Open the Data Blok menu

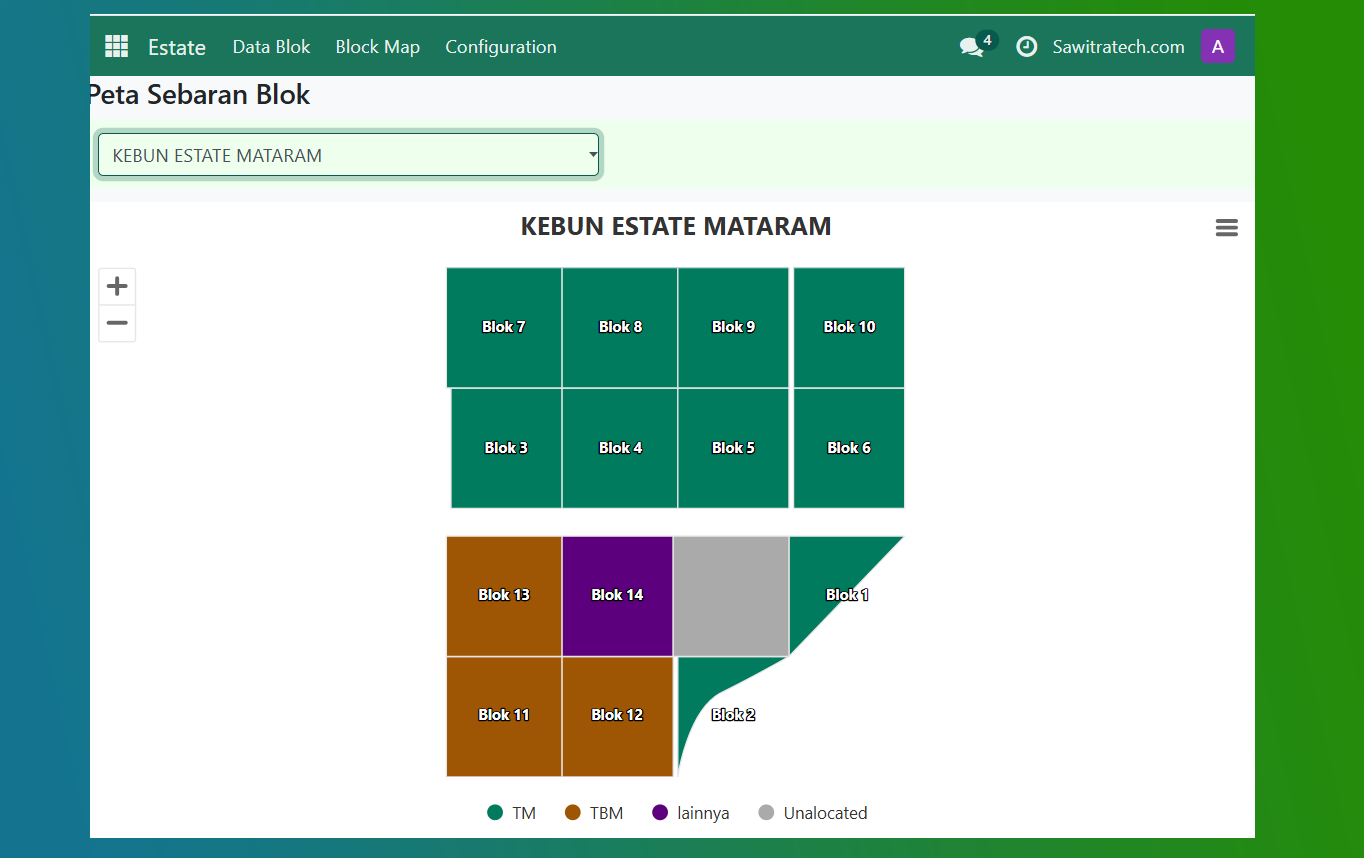pos(271,47)
